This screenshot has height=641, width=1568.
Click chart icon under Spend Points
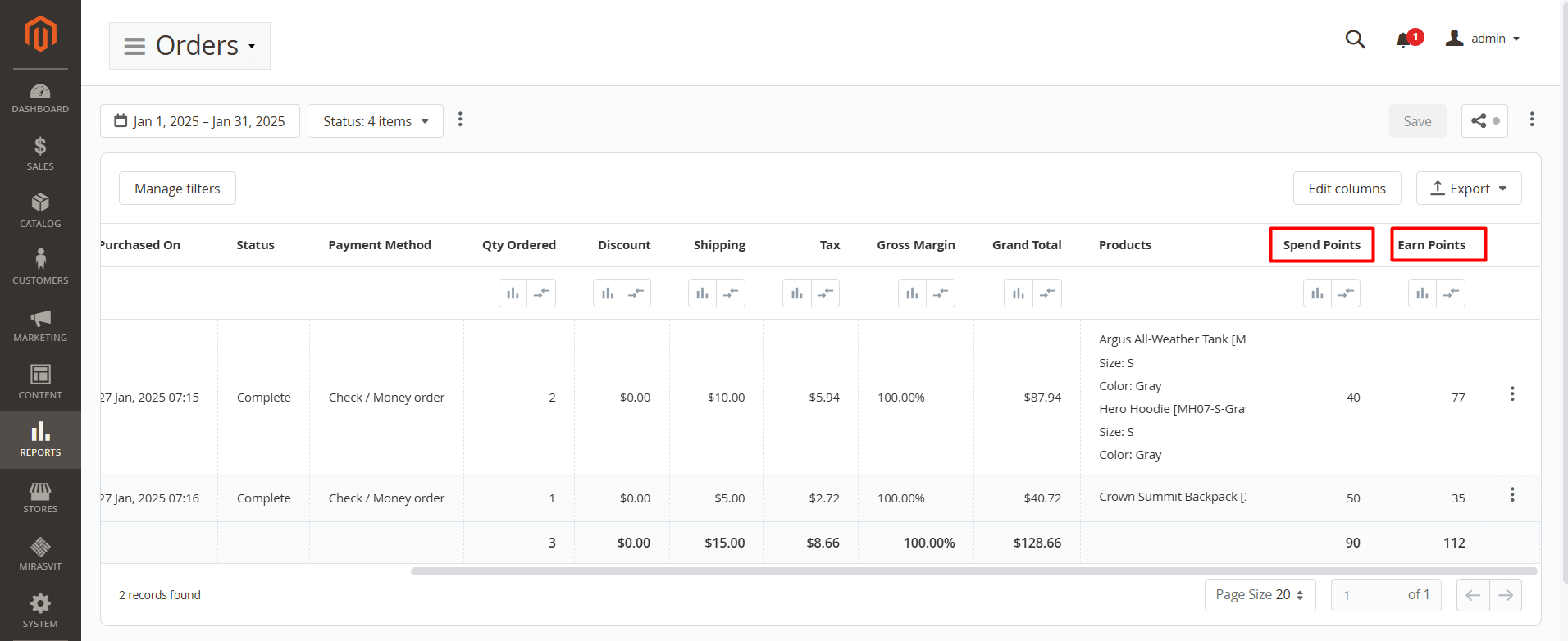(x=1317, y=293)
